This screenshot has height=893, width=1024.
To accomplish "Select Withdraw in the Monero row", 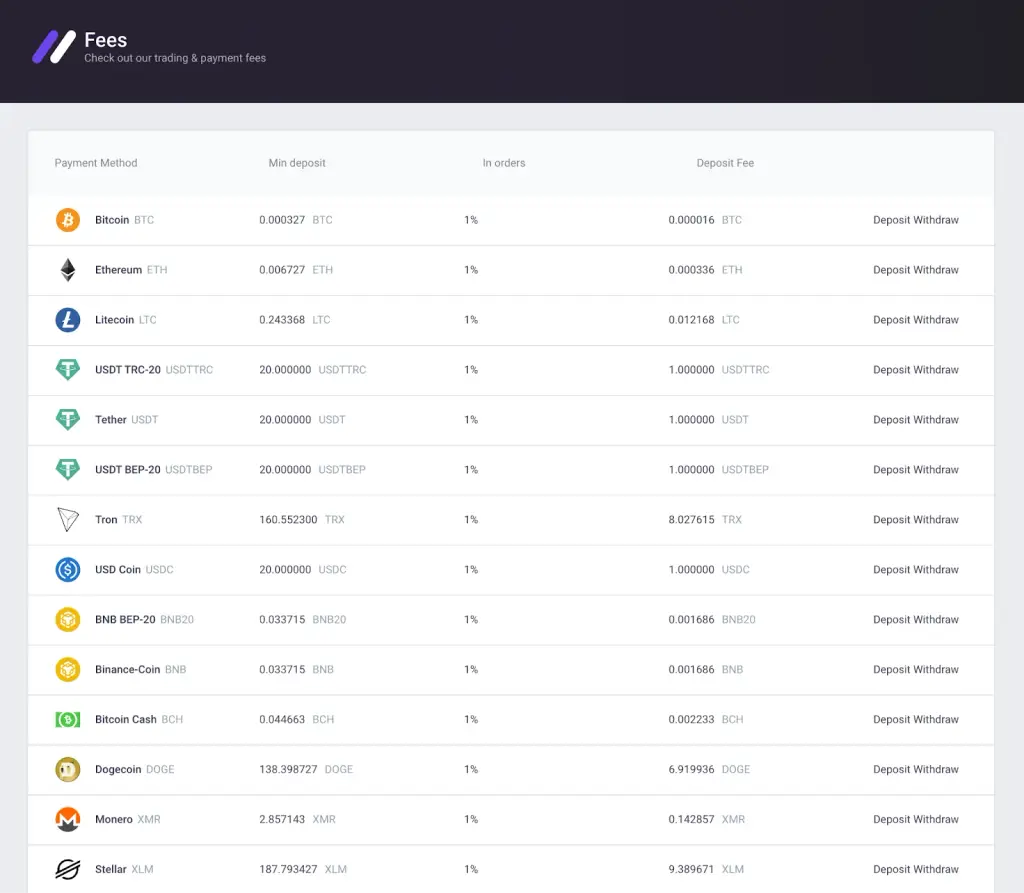I will coord(936,819).
